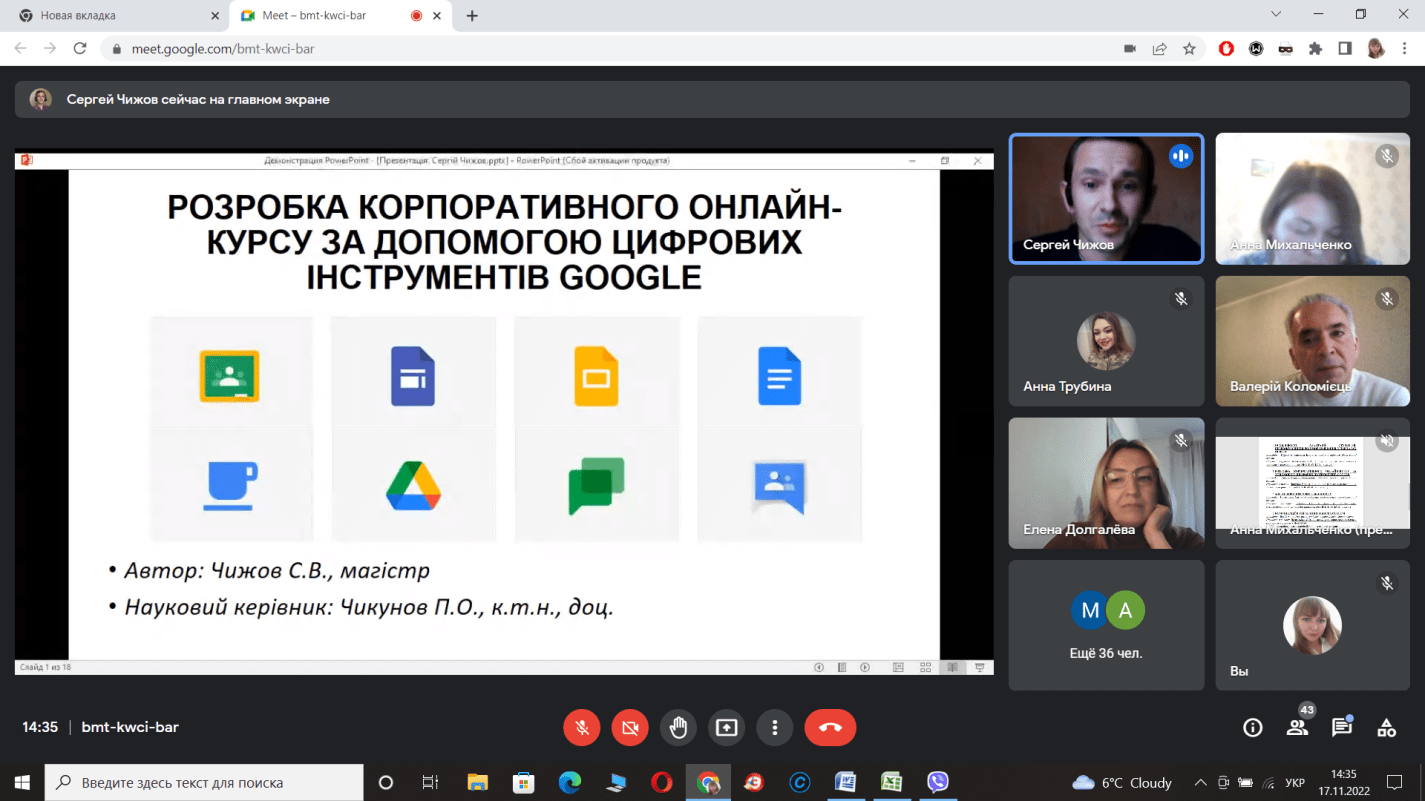Select Анна Михальченко presentation tile
1425x801 pixels.
pyautogui.click(x=1312, y=483)
